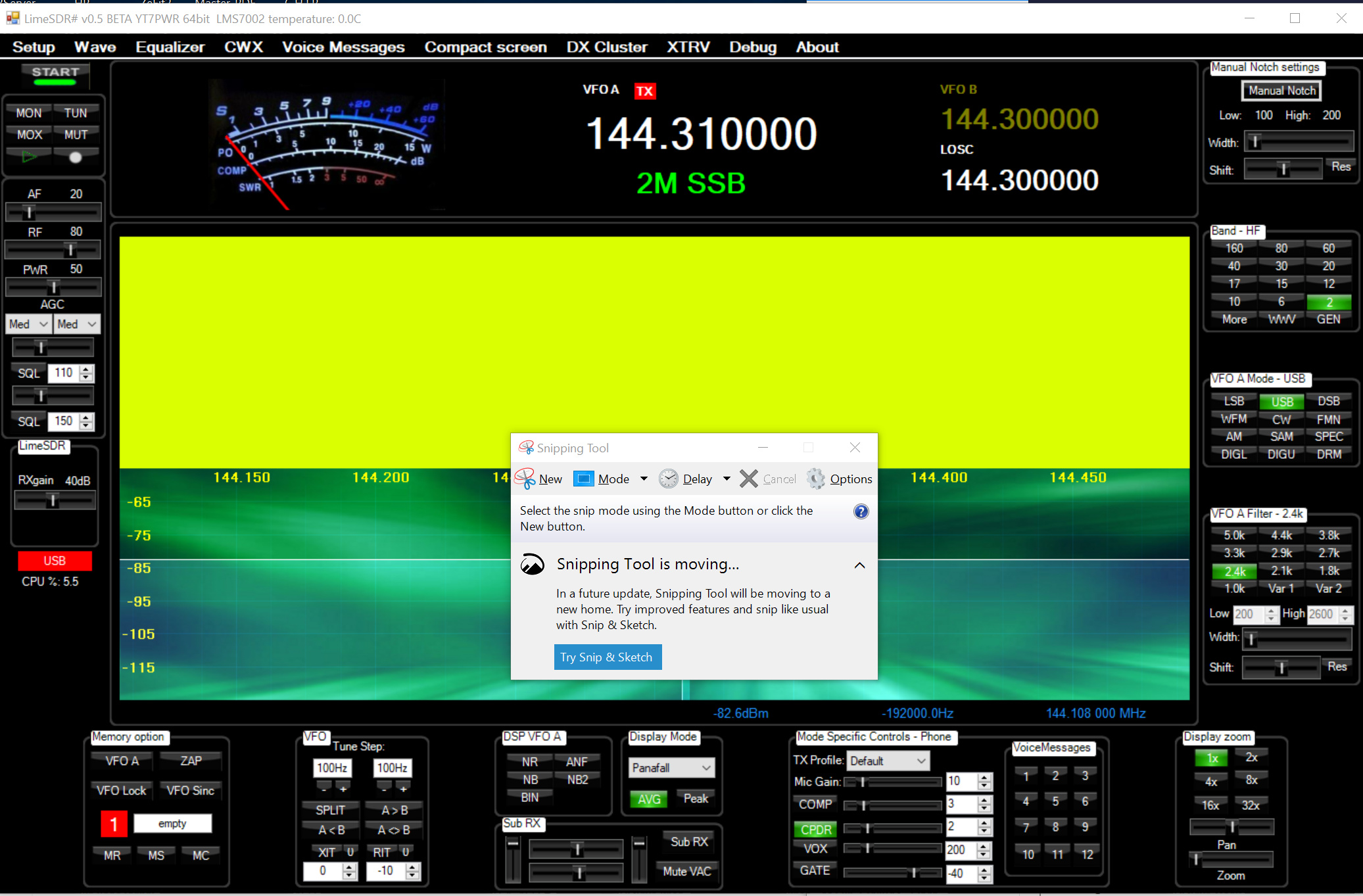Toggle the MOX transmit button
The height and width of the screenshot is (896, 1363).
[30, 135]
